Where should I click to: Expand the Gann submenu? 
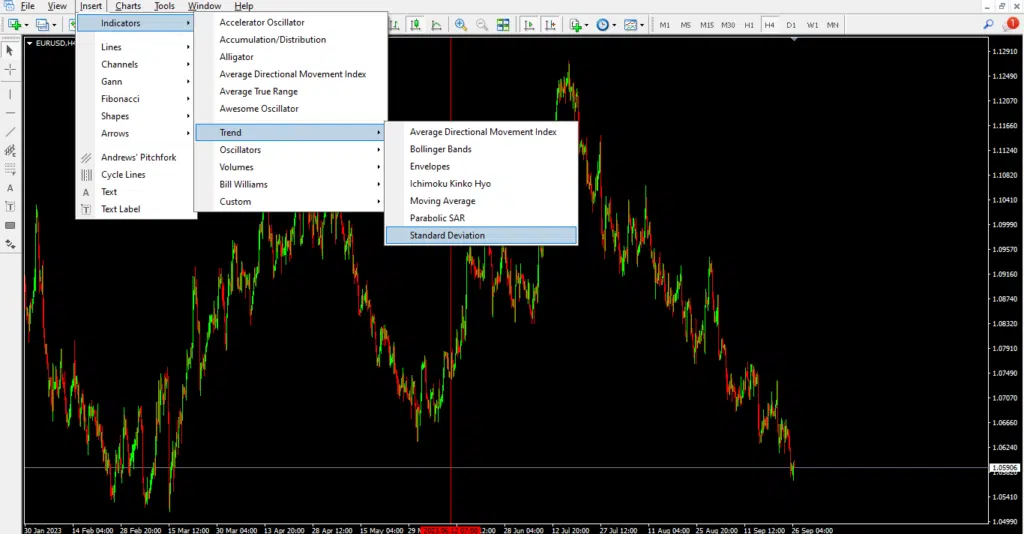click(136, 82)
